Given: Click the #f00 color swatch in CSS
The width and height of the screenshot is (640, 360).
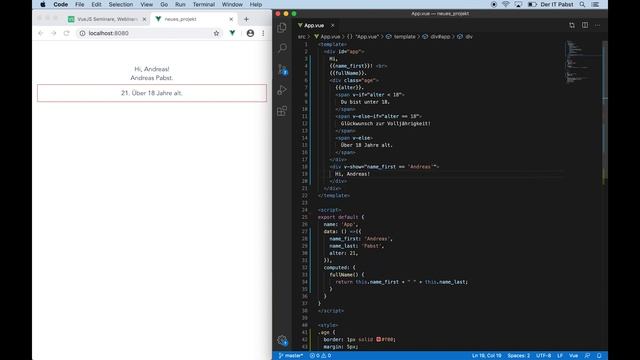Looking at the screenshot, I should pyautogui.click(x=378, y=340).
